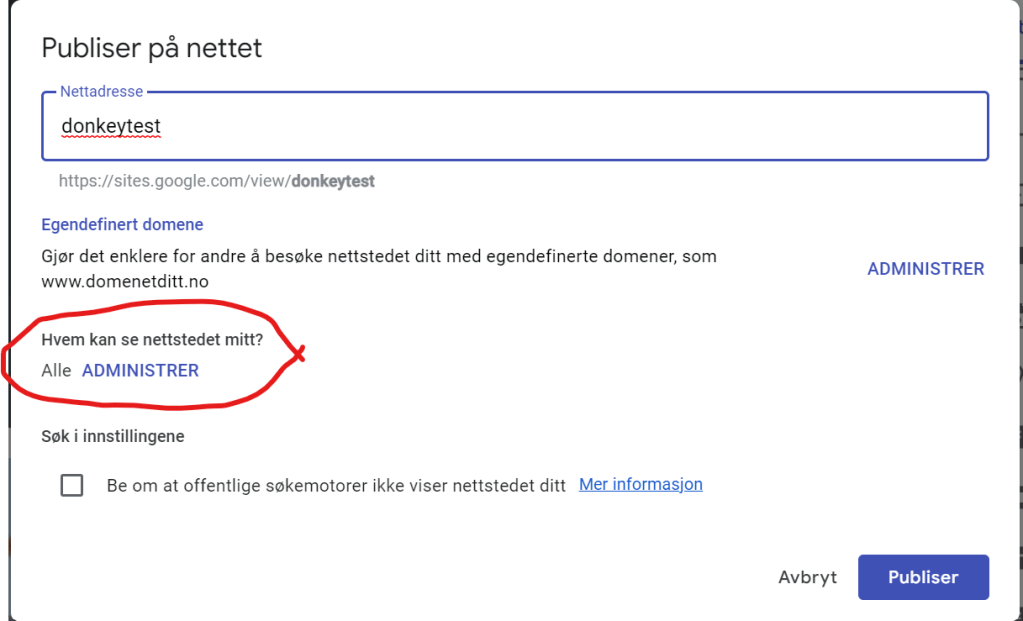Open the Mer informasjon link

coord(640,485)
